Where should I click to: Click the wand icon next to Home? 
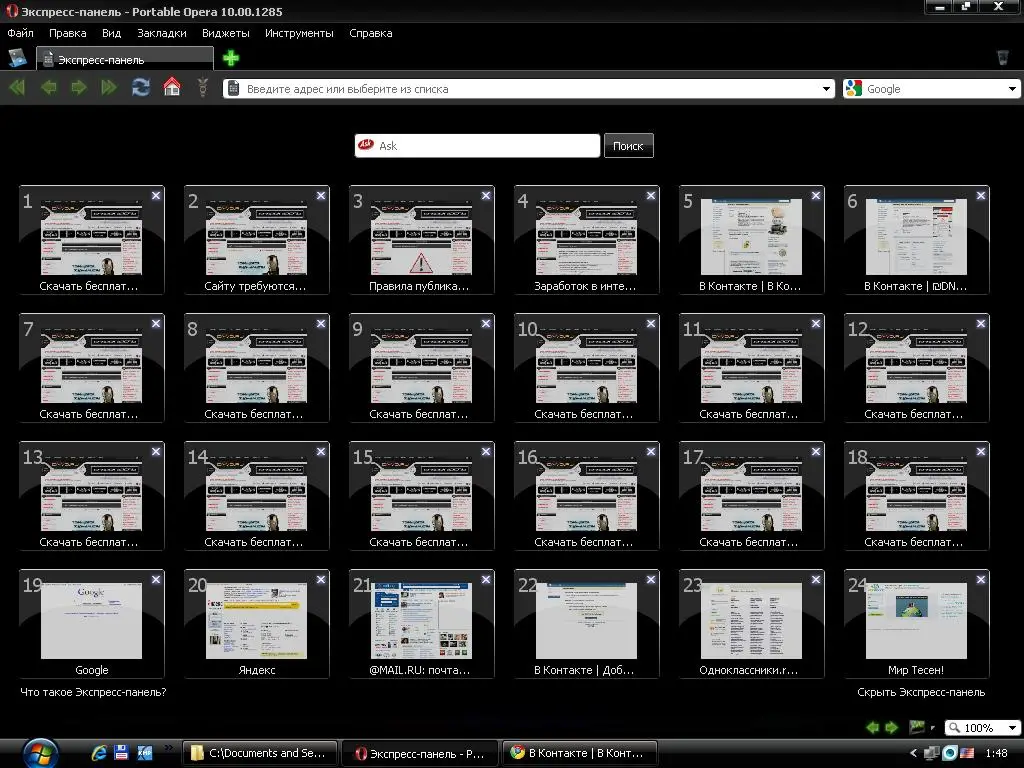203,88
